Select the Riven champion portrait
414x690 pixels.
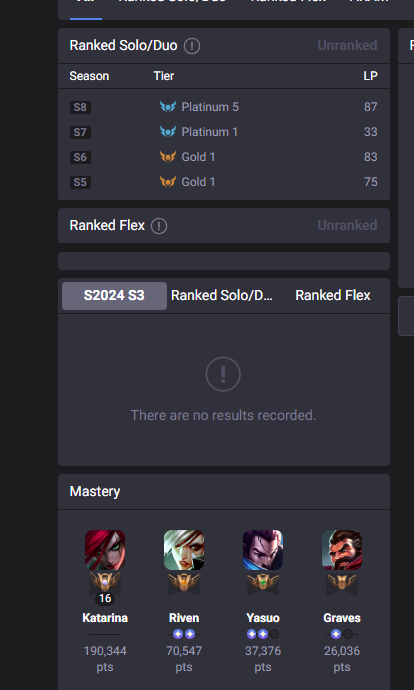(184, 550)
